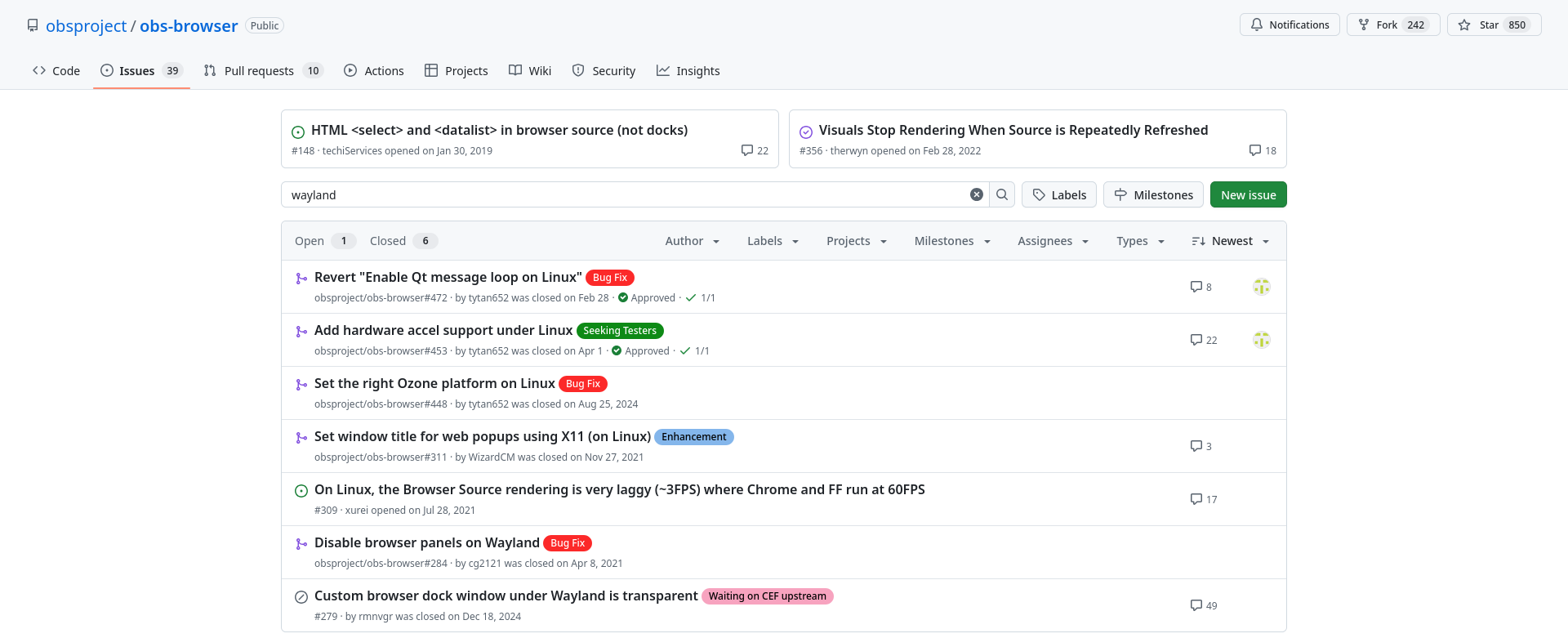Image resolution: width=1568 pixels, height=638 pixels.
Task: Open comments on laggy Browser Source issue
Action: [1204, 499]
